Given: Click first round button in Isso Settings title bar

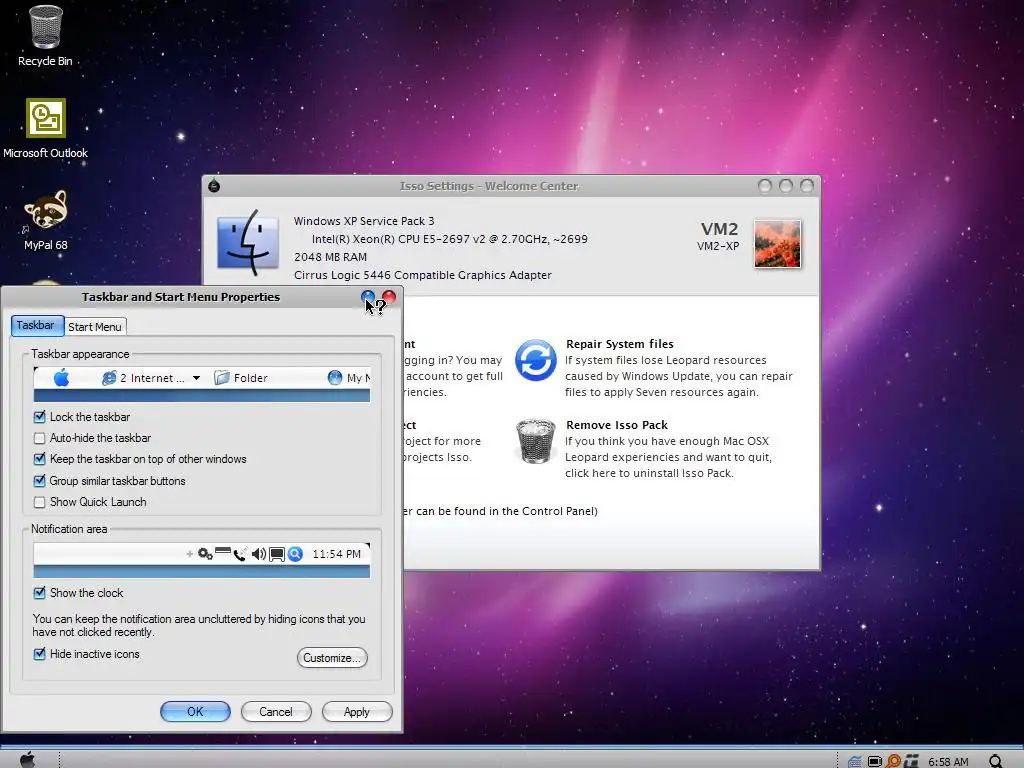Looking at the screenshot, I should click(765, 186).
